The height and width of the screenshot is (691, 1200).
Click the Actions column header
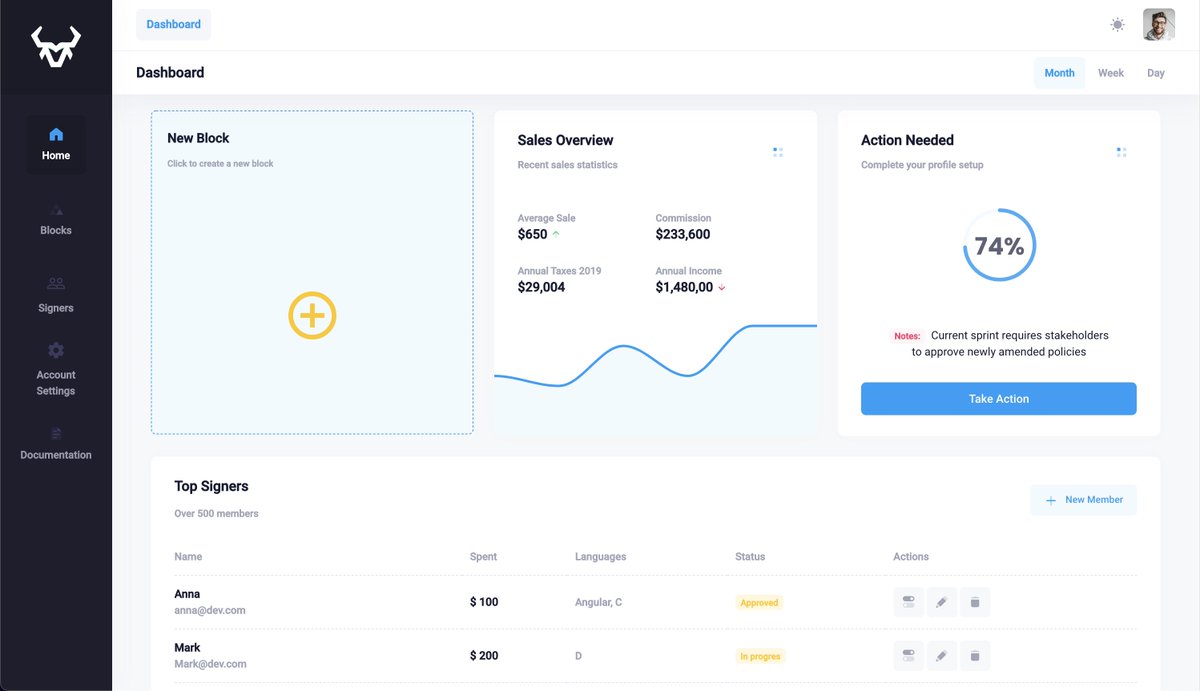tap(911, 557)
